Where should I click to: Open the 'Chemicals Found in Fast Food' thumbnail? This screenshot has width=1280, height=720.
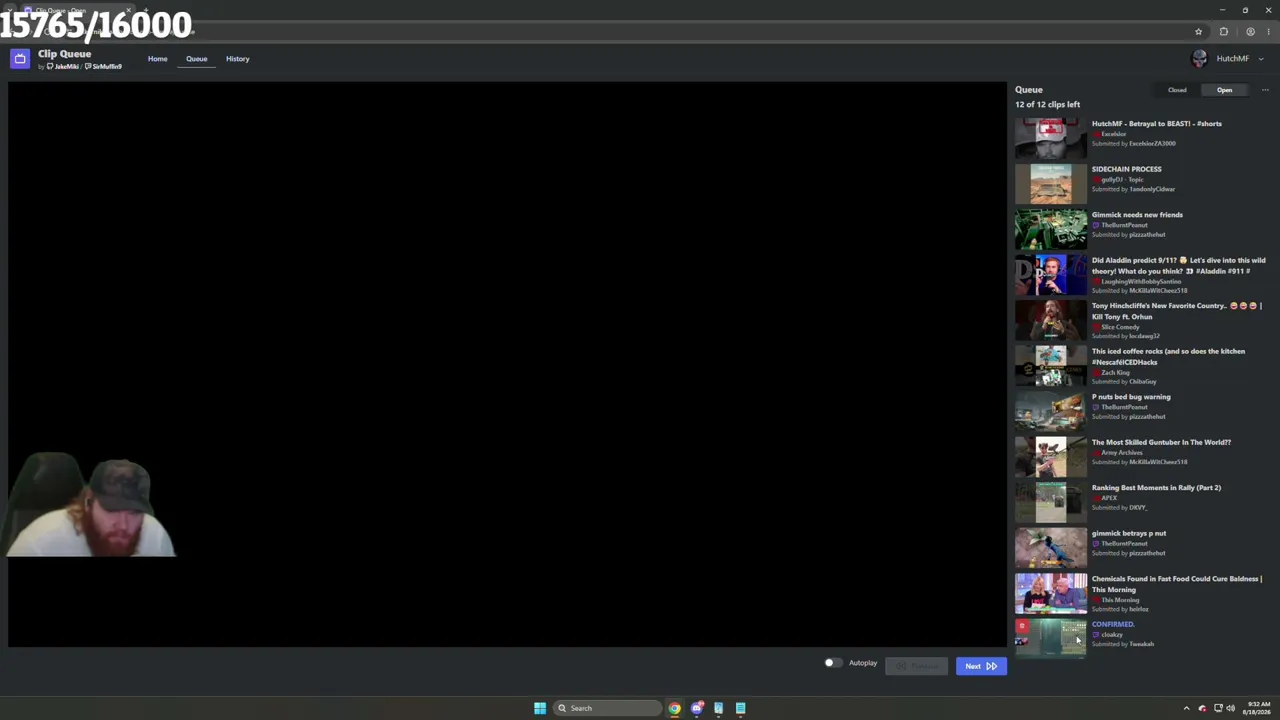pyautogui.click(x=1051, y=593)
